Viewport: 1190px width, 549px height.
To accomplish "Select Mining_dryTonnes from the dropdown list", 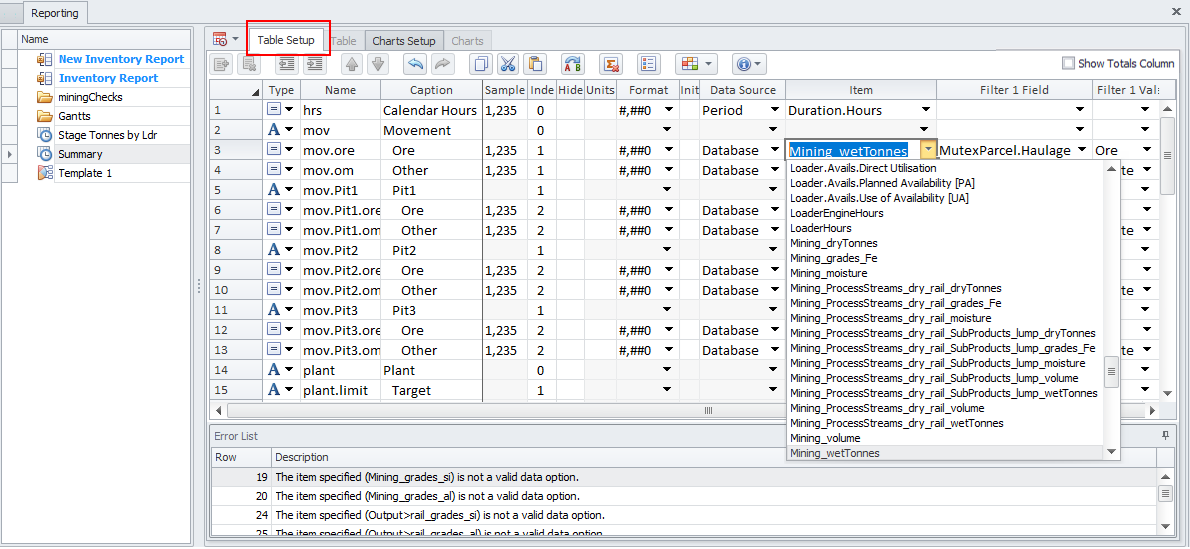I will pyautogui.click(x=833, y=243).
